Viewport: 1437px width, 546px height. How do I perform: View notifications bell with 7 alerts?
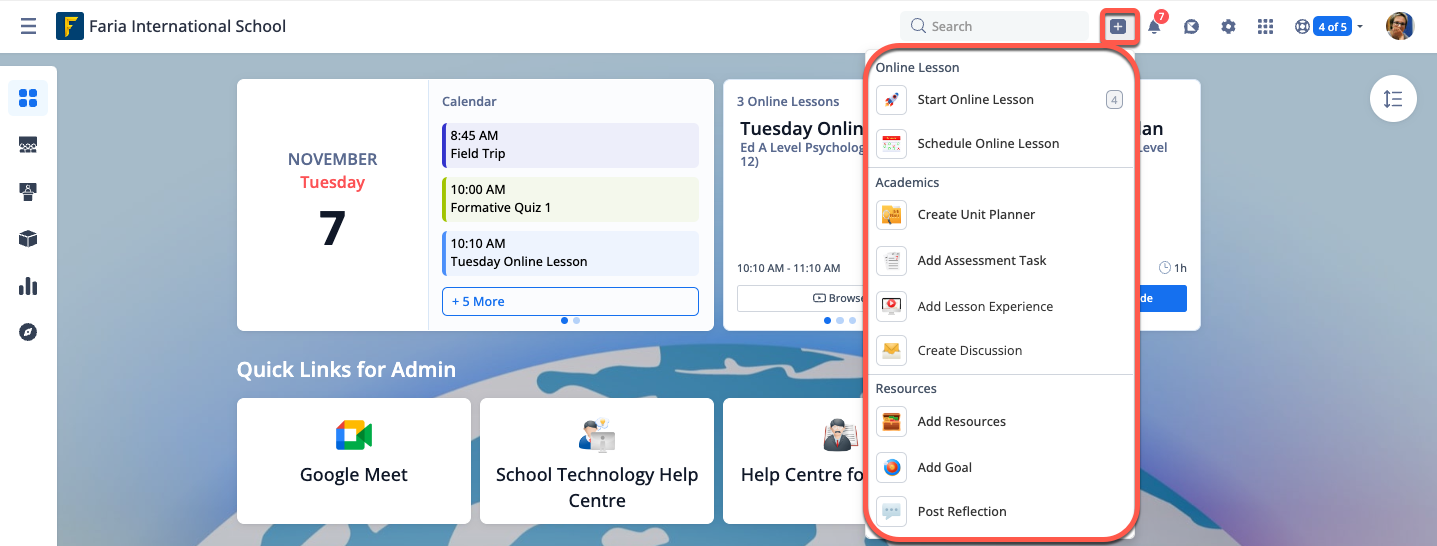(1155, 25)
